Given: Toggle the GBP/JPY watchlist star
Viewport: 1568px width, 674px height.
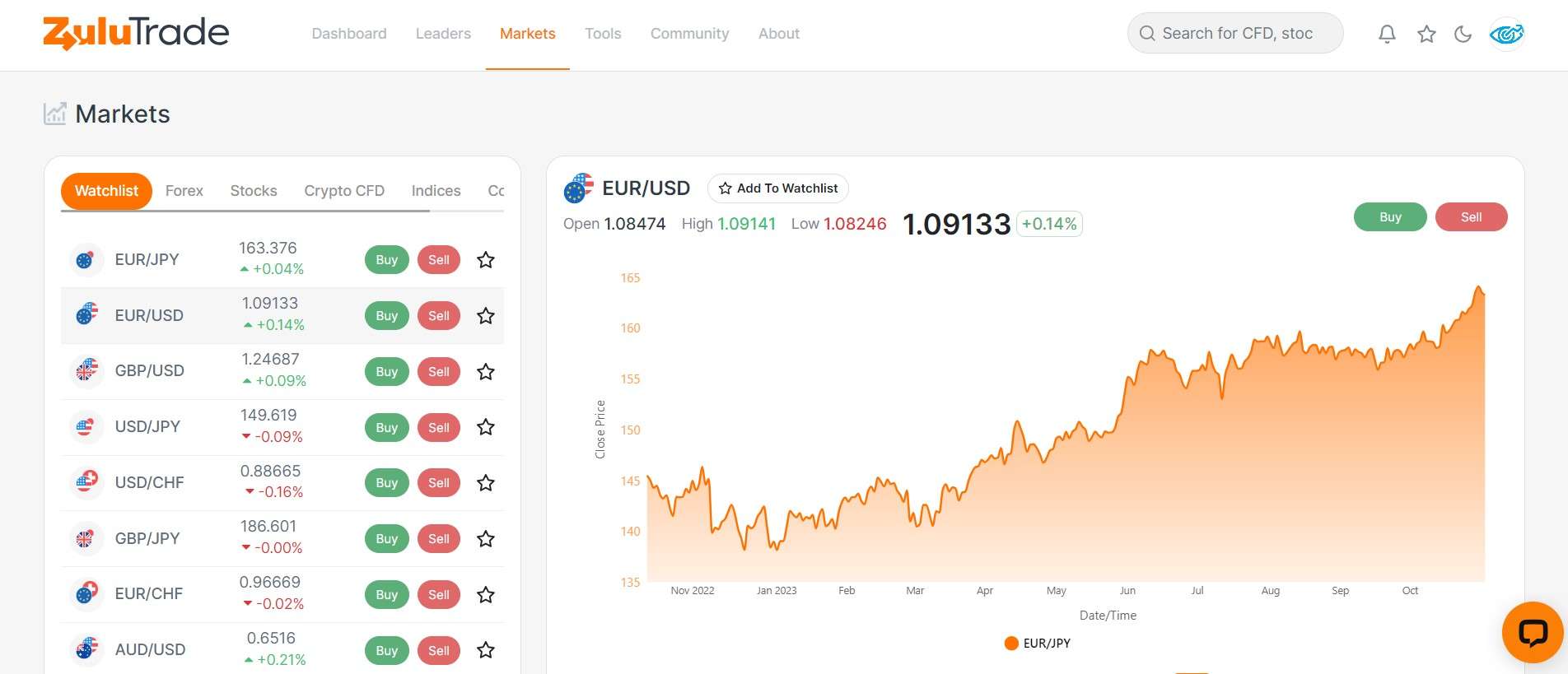Looking at the screenshot, I should click(x=486, y=538).
